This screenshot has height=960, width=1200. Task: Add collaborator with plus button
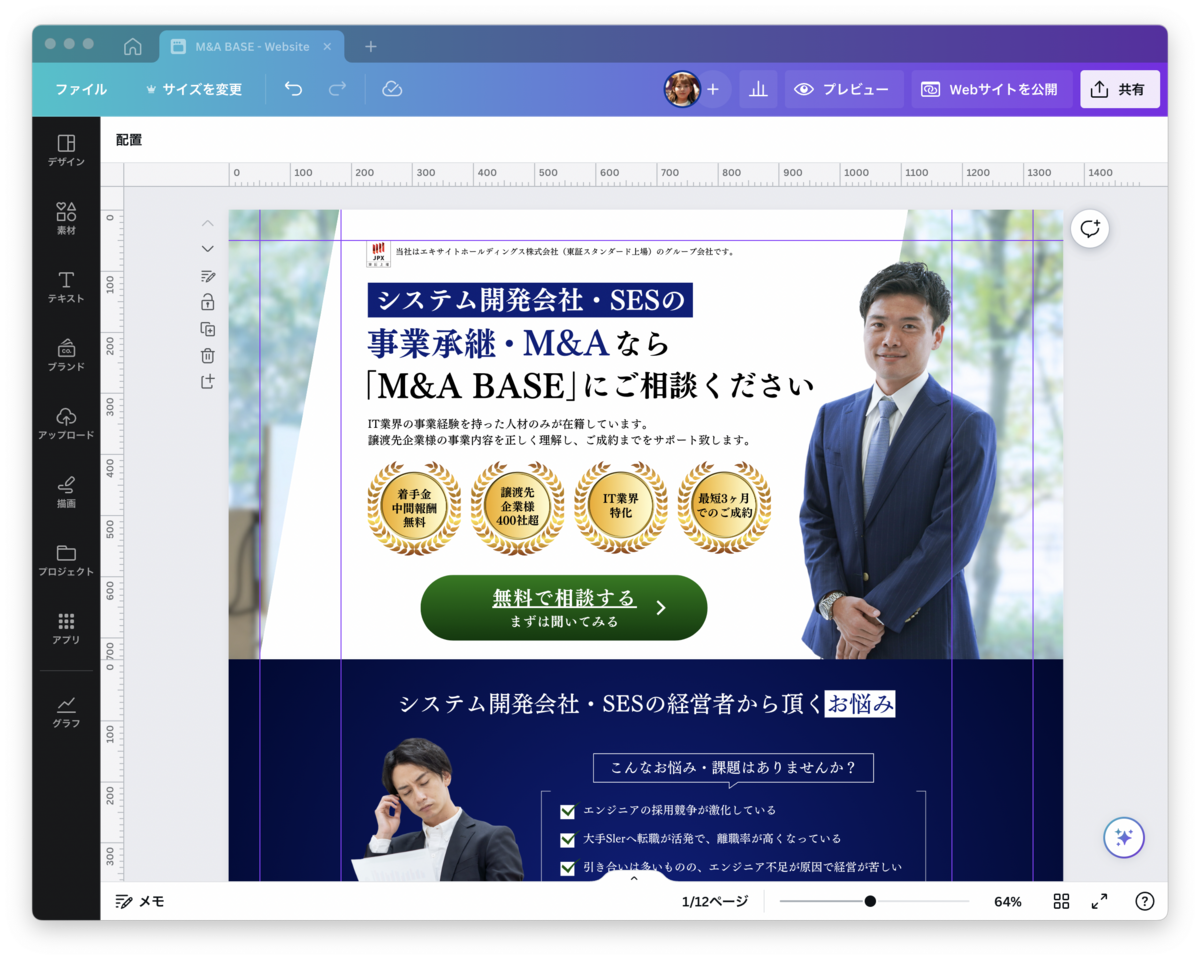pyautogui.click(x=713, y=89)
